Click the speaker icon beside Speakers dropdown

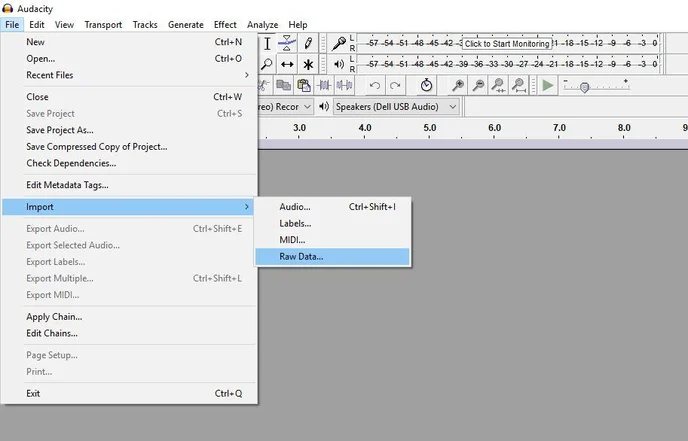click(x=324, y=107)
